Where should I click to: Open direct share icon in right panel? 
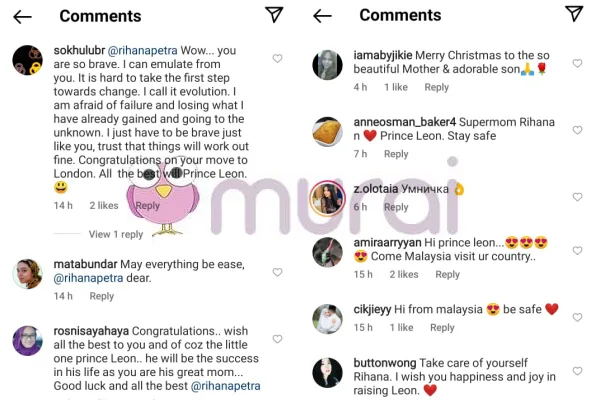click(574, 14)
